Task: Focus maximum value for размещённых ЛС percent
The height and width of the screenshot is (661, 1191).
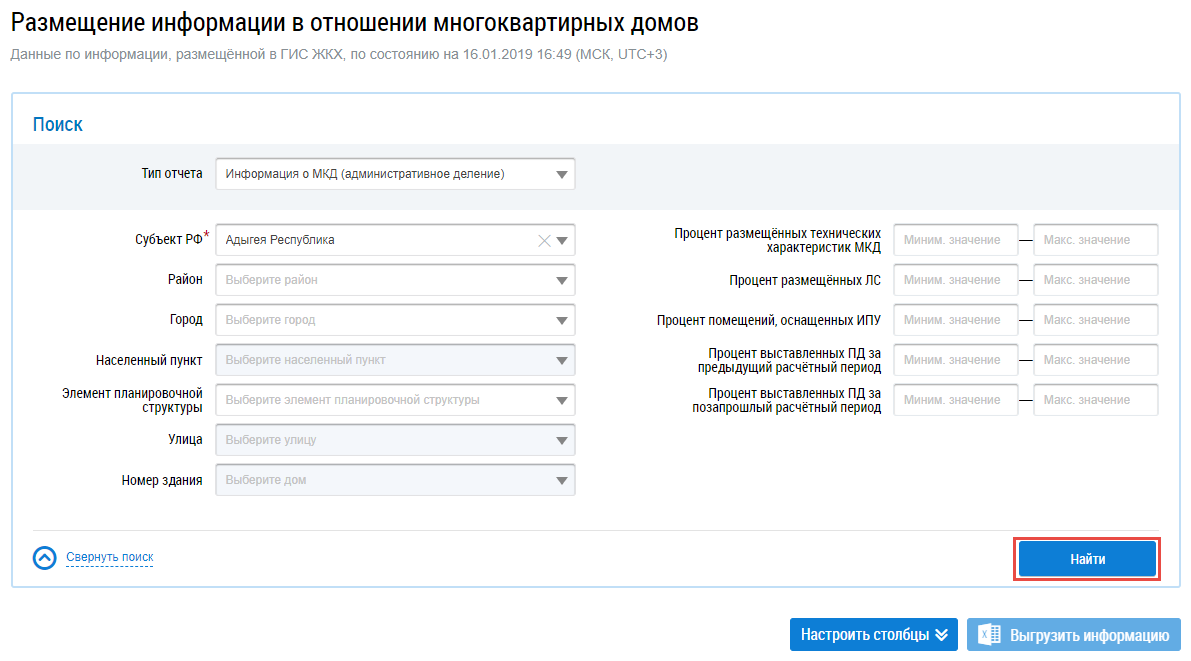Action: point(1095,280)
